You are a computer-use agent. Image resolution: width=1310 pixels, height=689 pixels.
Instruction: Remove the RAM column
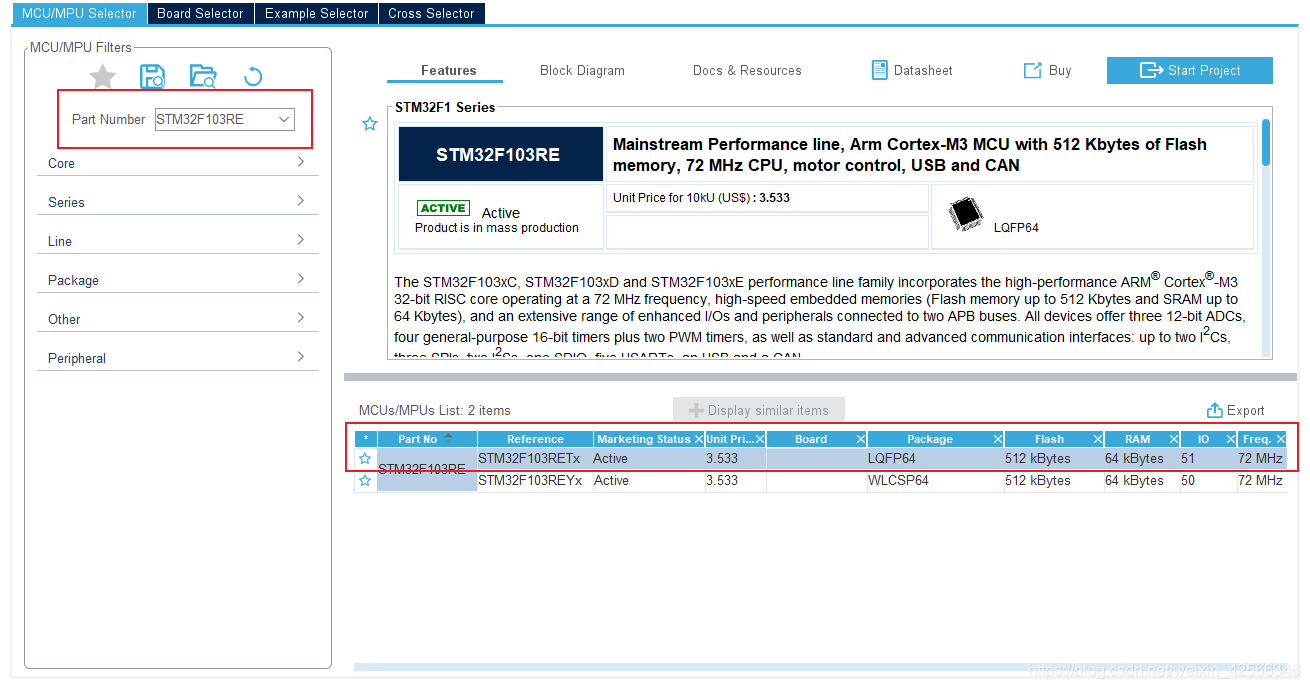click(1174, 439)
